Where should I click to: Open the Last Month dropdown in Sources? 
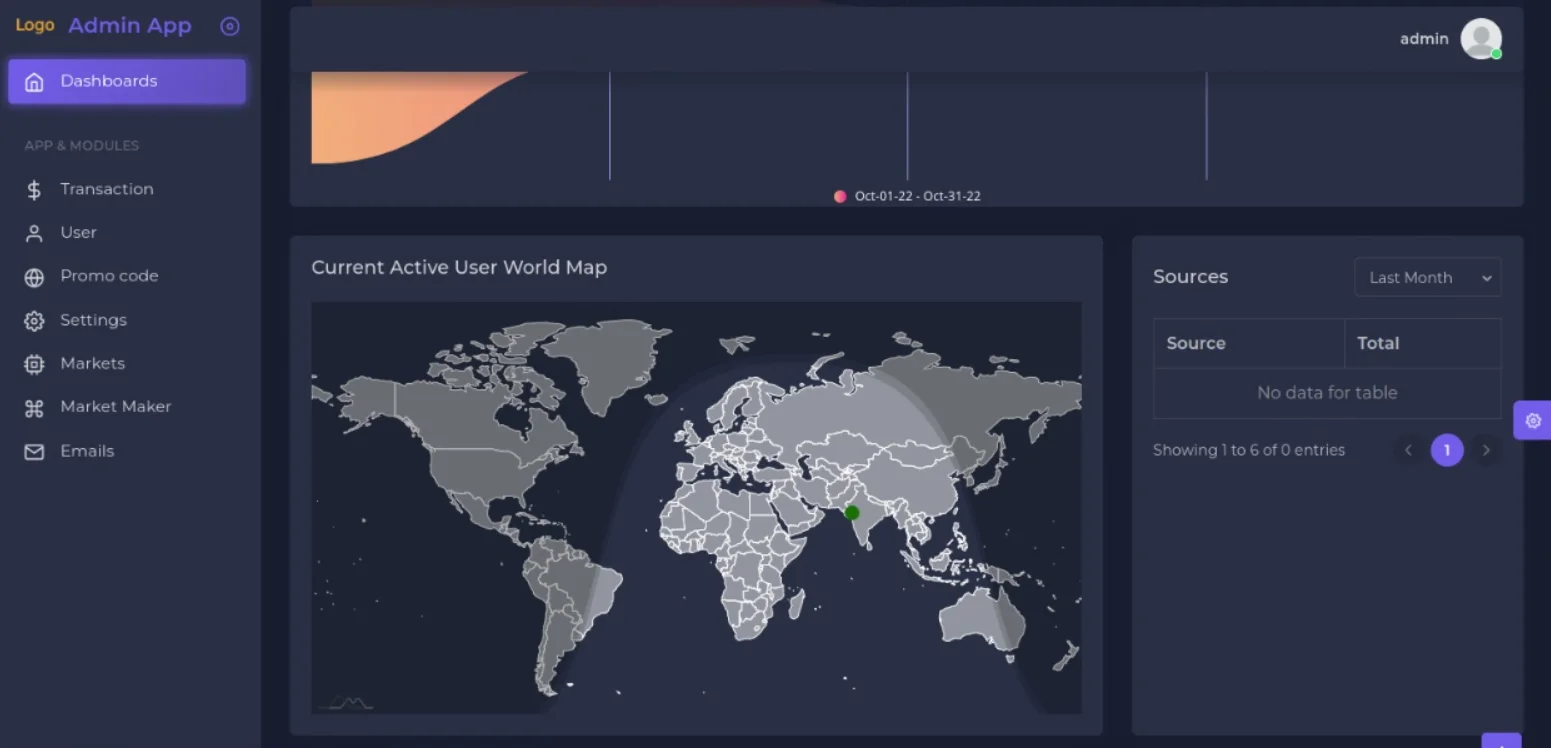1427,278
